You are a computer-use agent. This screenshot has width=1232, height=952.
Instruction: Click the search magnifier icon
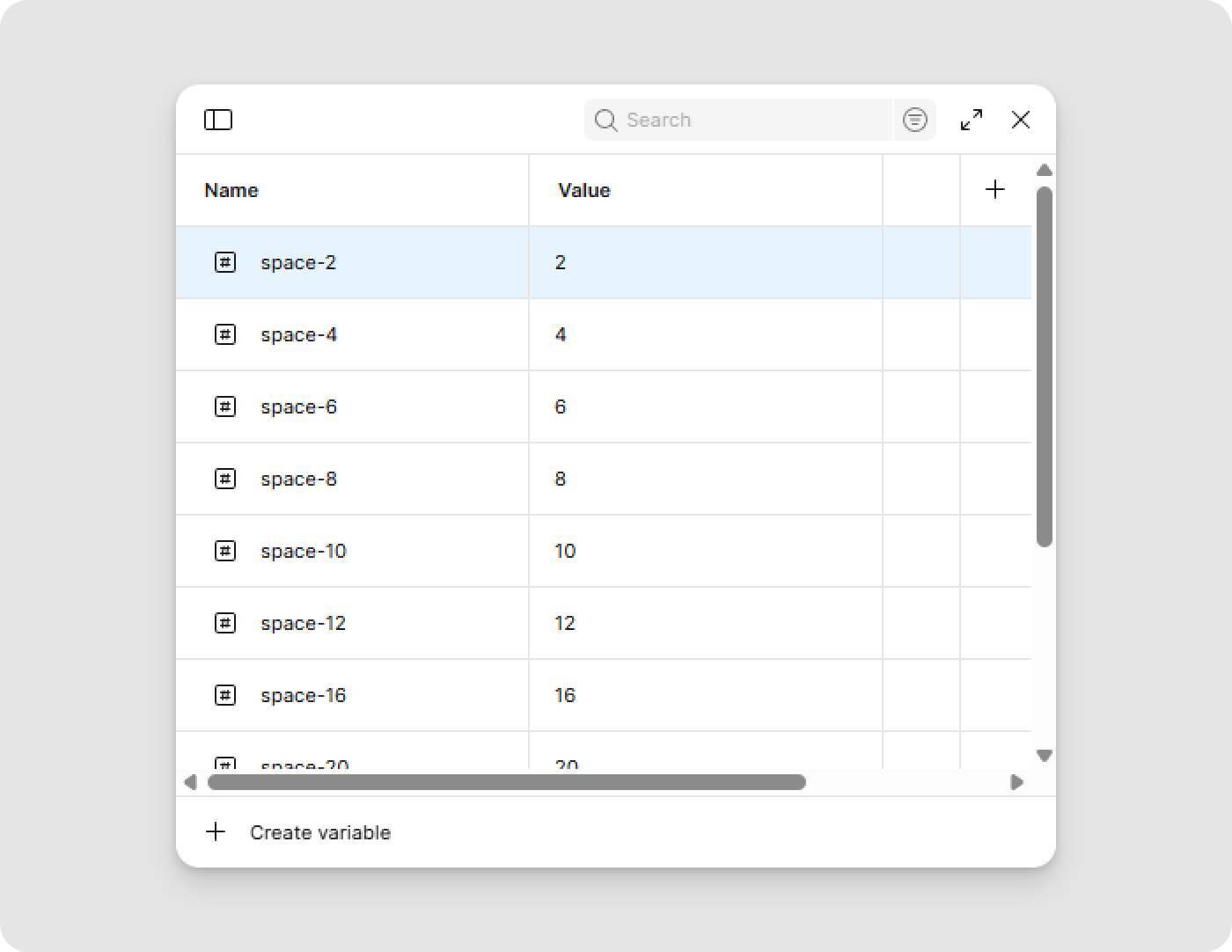click(x=605, y=120)
